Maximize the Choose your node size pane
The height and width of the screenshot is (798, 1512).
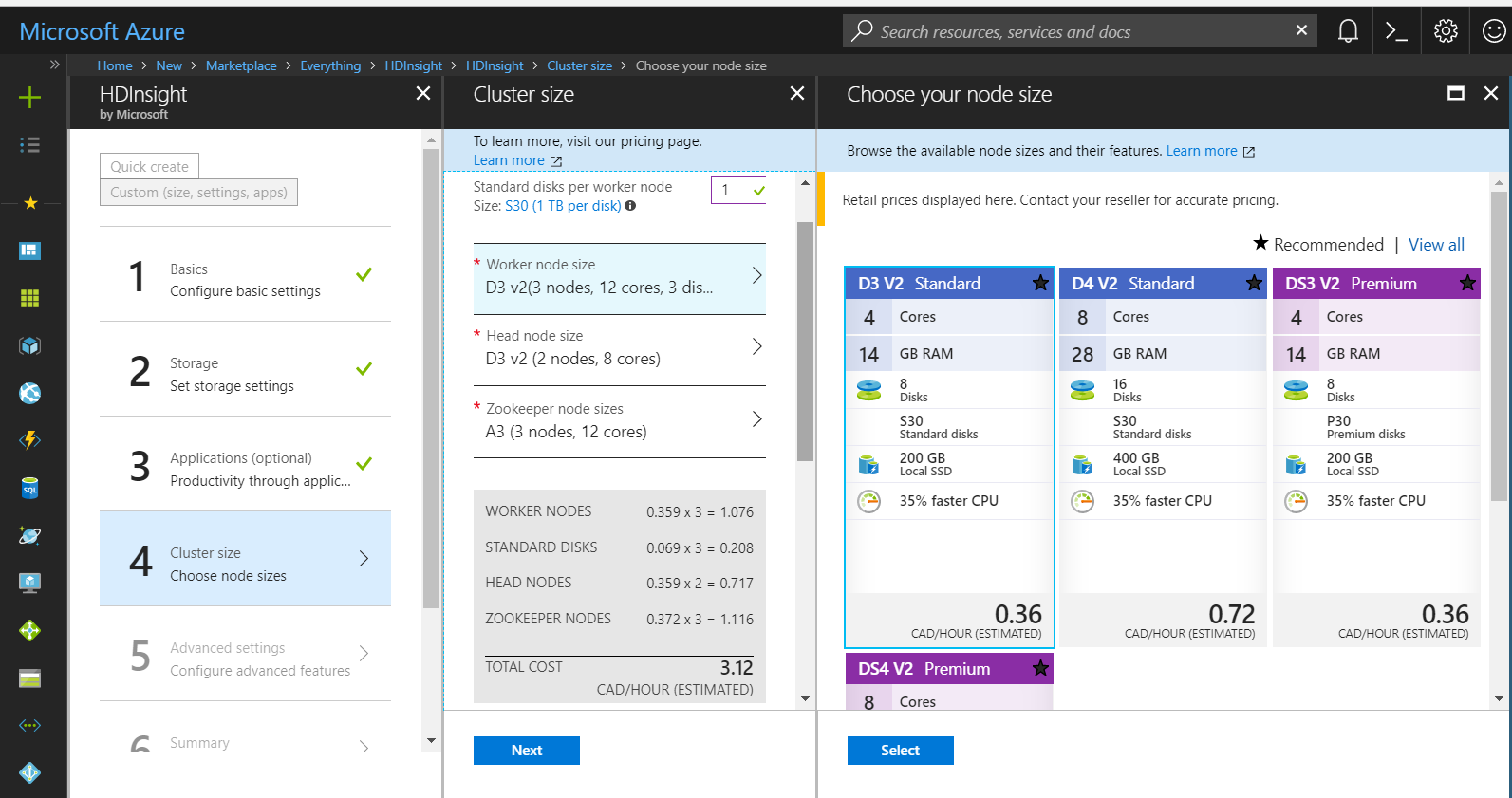[x=1455, y=93]
